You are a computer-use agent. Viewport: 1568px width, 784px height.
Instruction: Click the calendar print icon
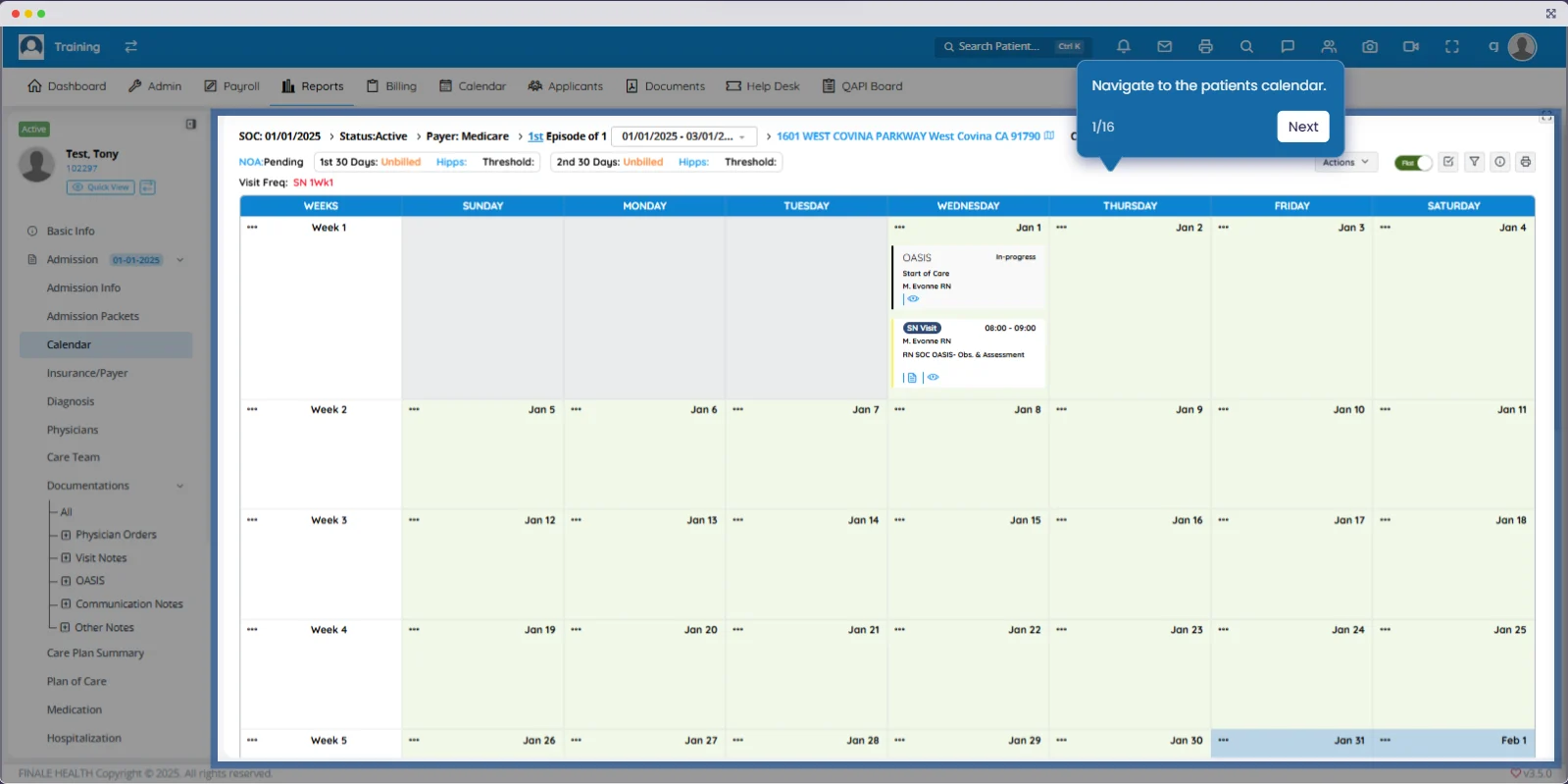(1525, 162)
